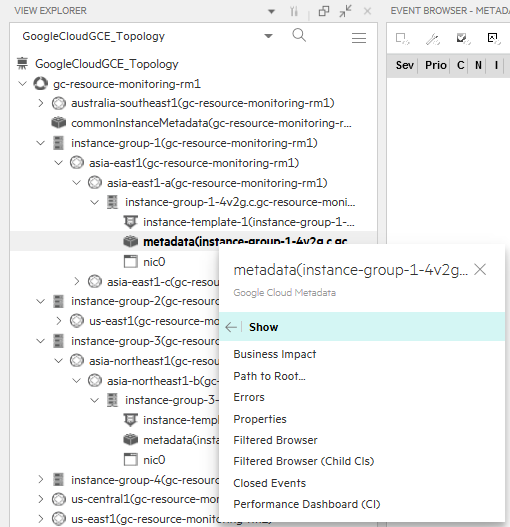Sort by the Sev column header
The width and height of the screenshot is (510, 527).
click(404, 65)
